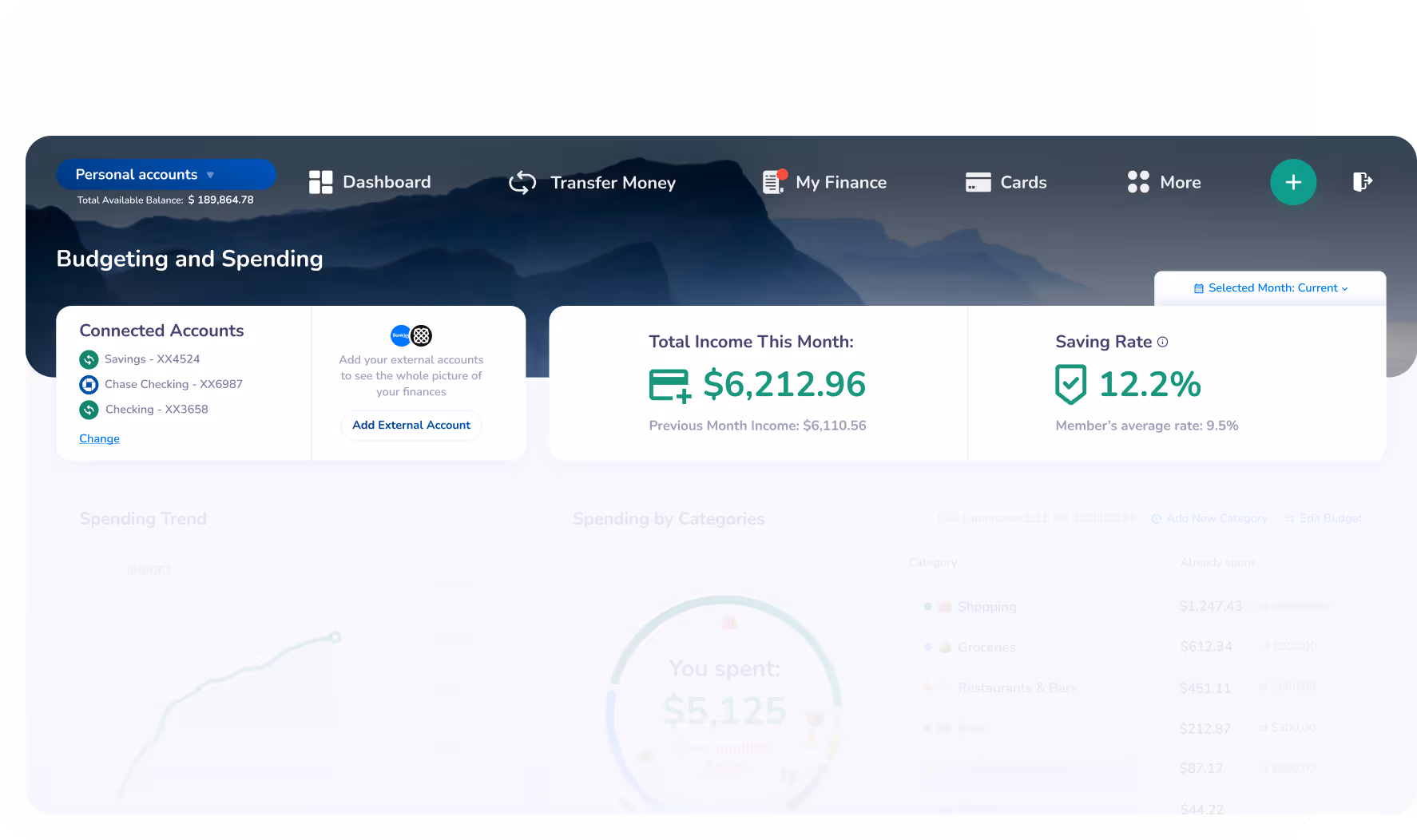This screenshot has height=840, width=1417.
Task: Click the black patterned external bank logo
Action: [422, 335]
